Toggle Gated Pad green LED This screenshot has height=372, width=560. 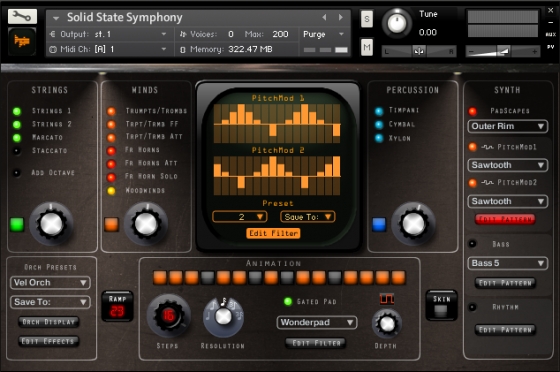click(x=288, y=302)
